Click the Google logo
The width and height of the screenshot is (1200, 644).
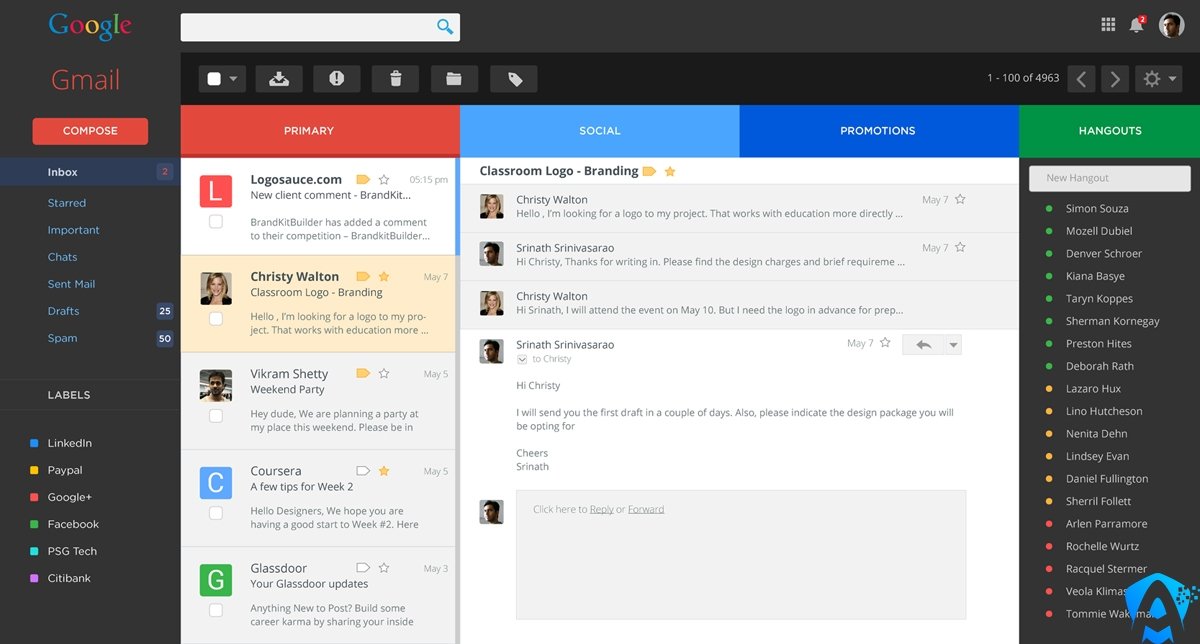(90, 27)
